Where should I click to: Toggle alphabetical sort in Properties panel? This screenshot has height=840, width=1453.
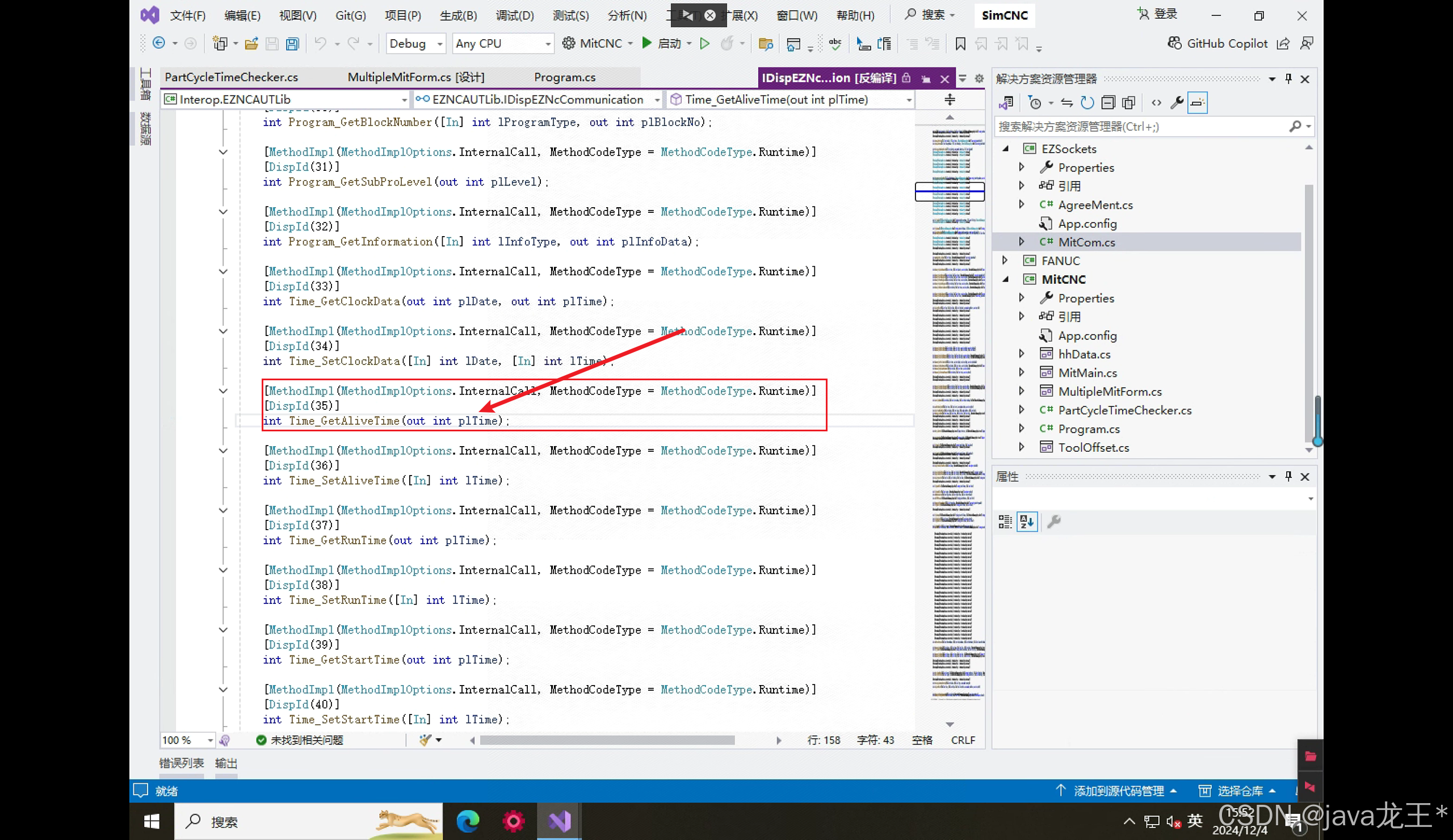pos(1026,522)
